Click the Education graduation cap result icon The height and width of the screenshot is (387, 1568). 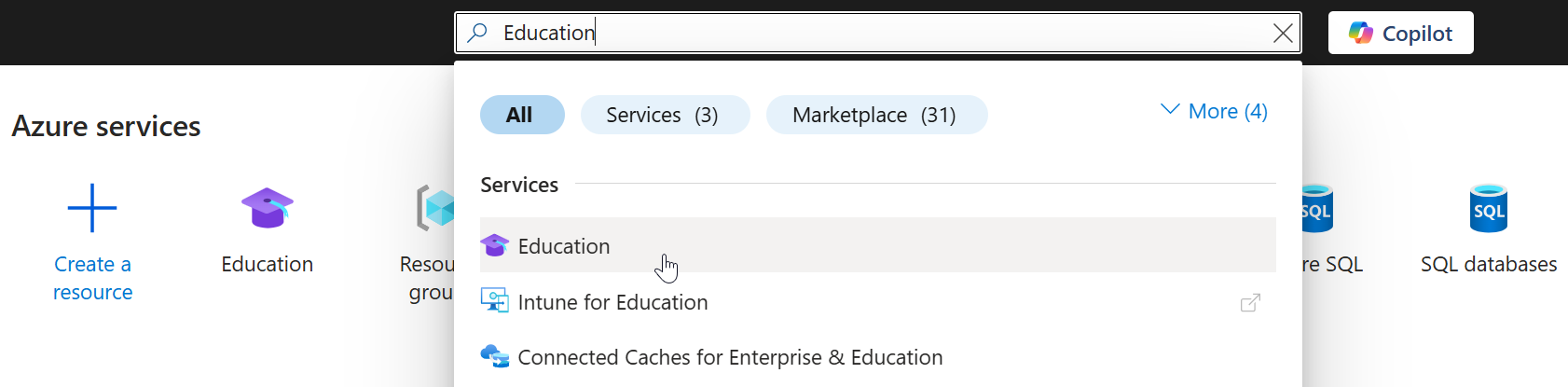(494, 245)
